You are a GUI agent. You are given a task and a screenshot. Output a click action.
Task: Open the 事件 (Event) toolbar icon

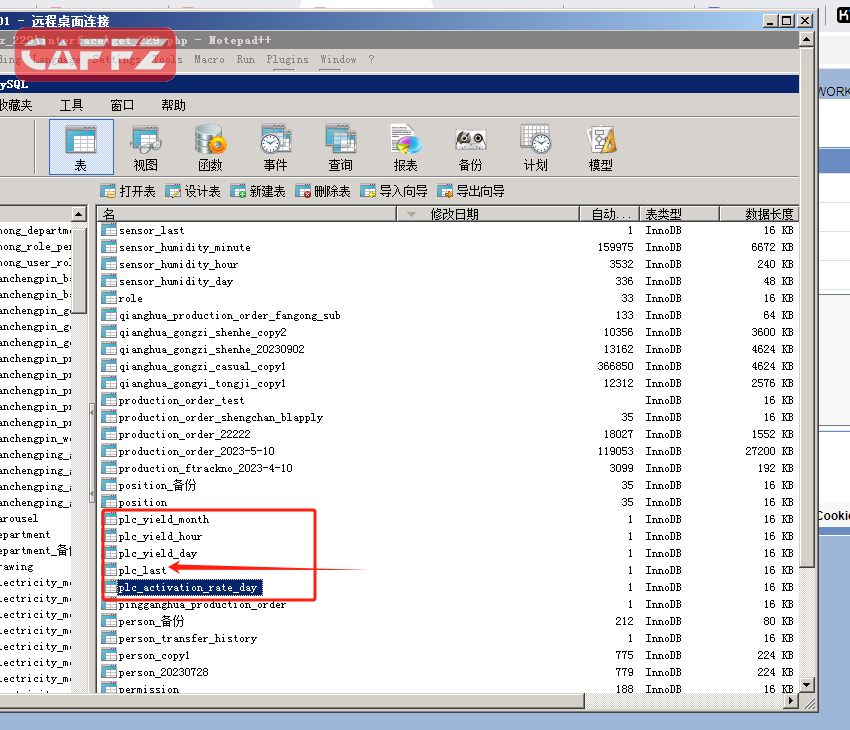275,147
